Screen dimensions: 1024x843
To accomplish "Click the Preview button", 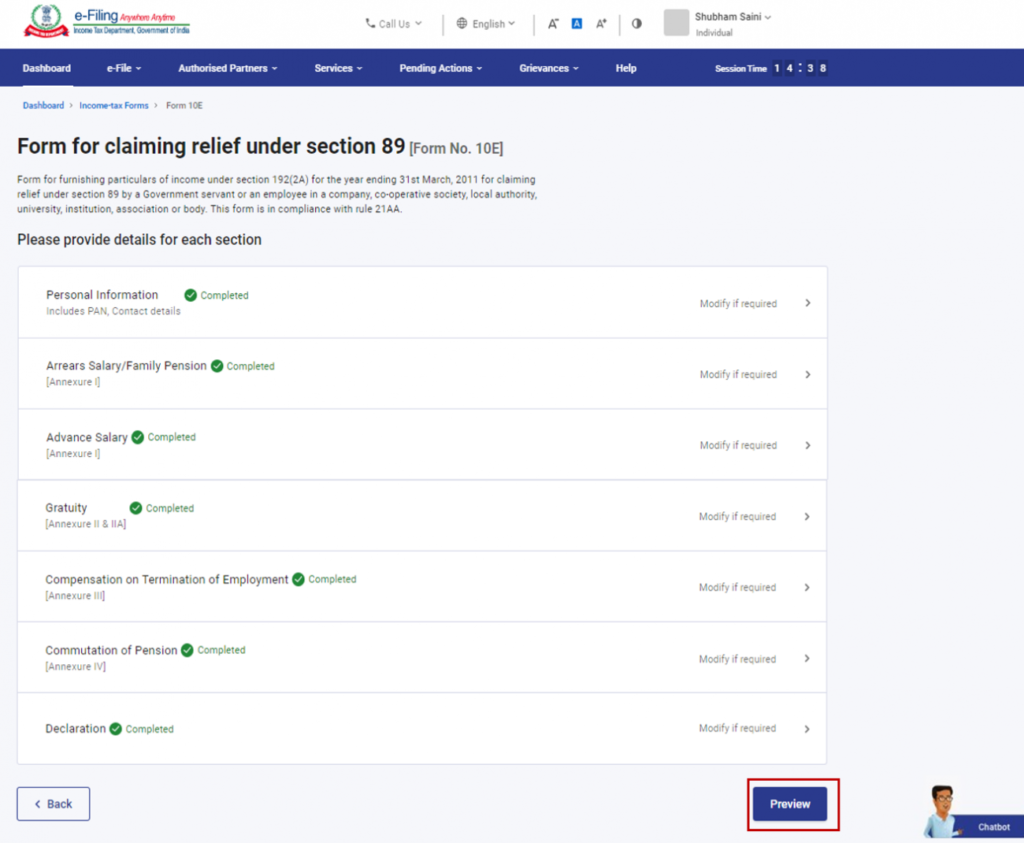I will coord(789,803).
